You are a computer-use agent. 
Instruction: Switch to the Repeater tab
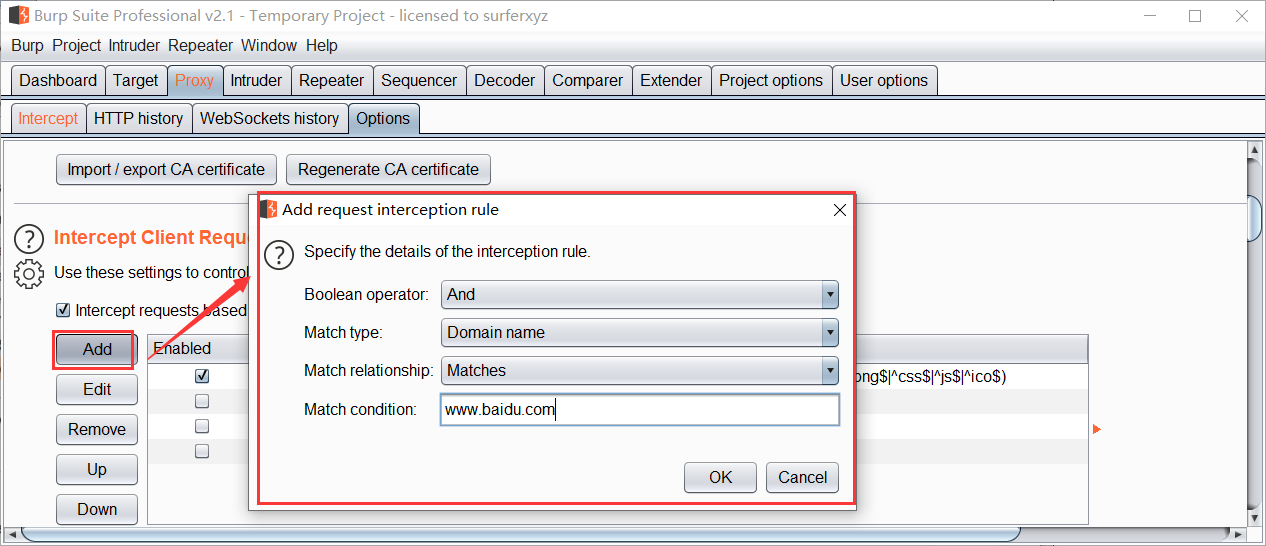331,81
